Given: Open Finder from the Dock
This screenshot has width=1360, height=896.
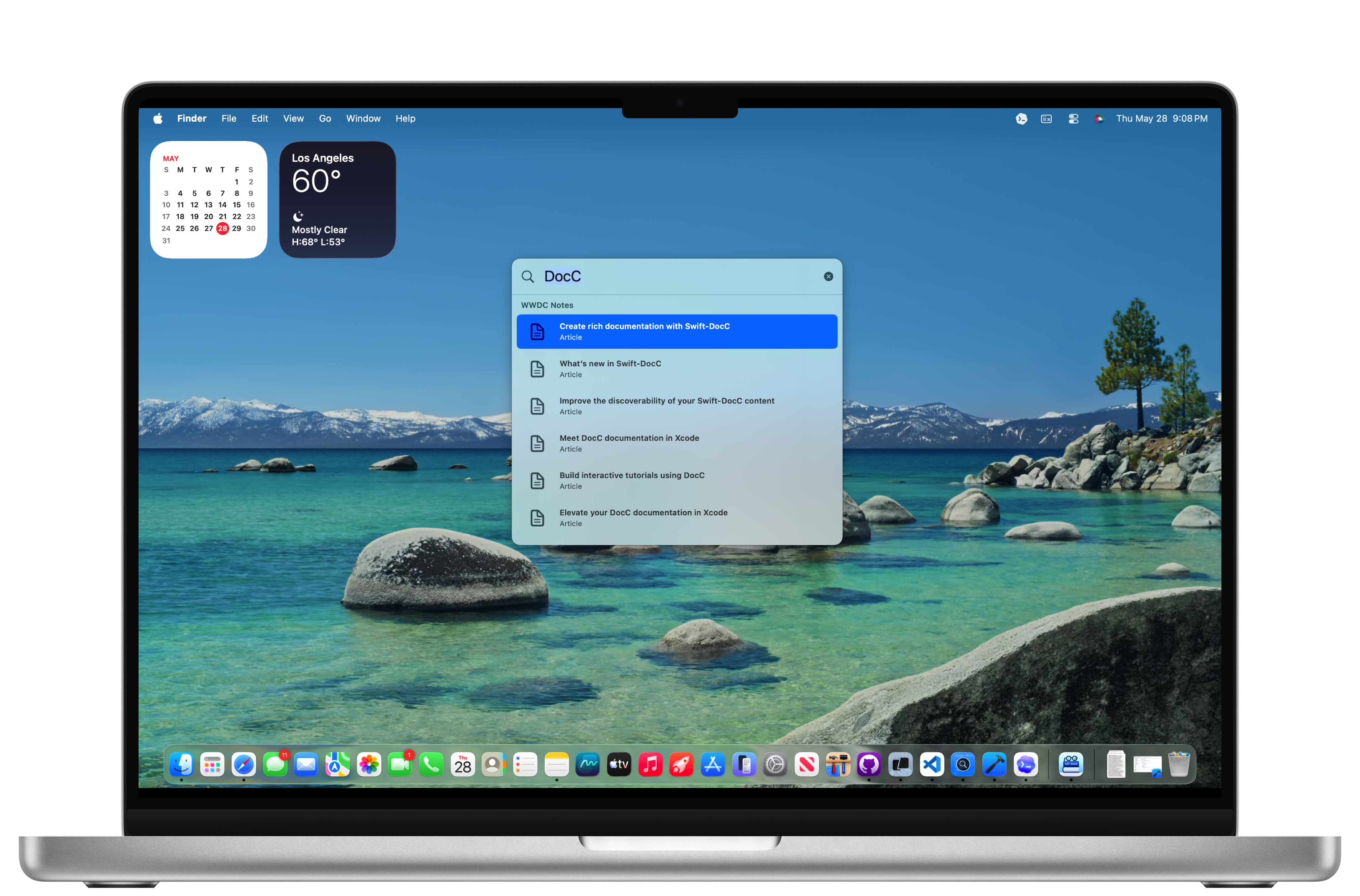Looking at the screenshot, I should pos(181,764).
